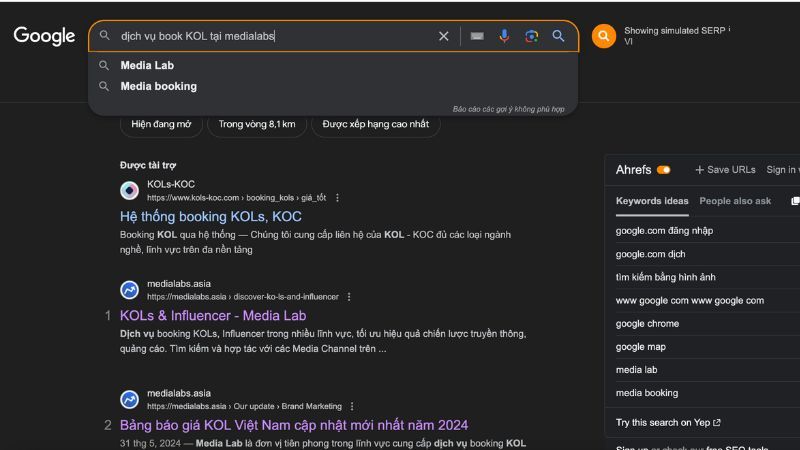The height and width of the screenshot is (450, 800).
Task: Select keyword 'tìm kiếm bằng hình ảnh'
Action: pyautogui.click(x=665, y=277)
